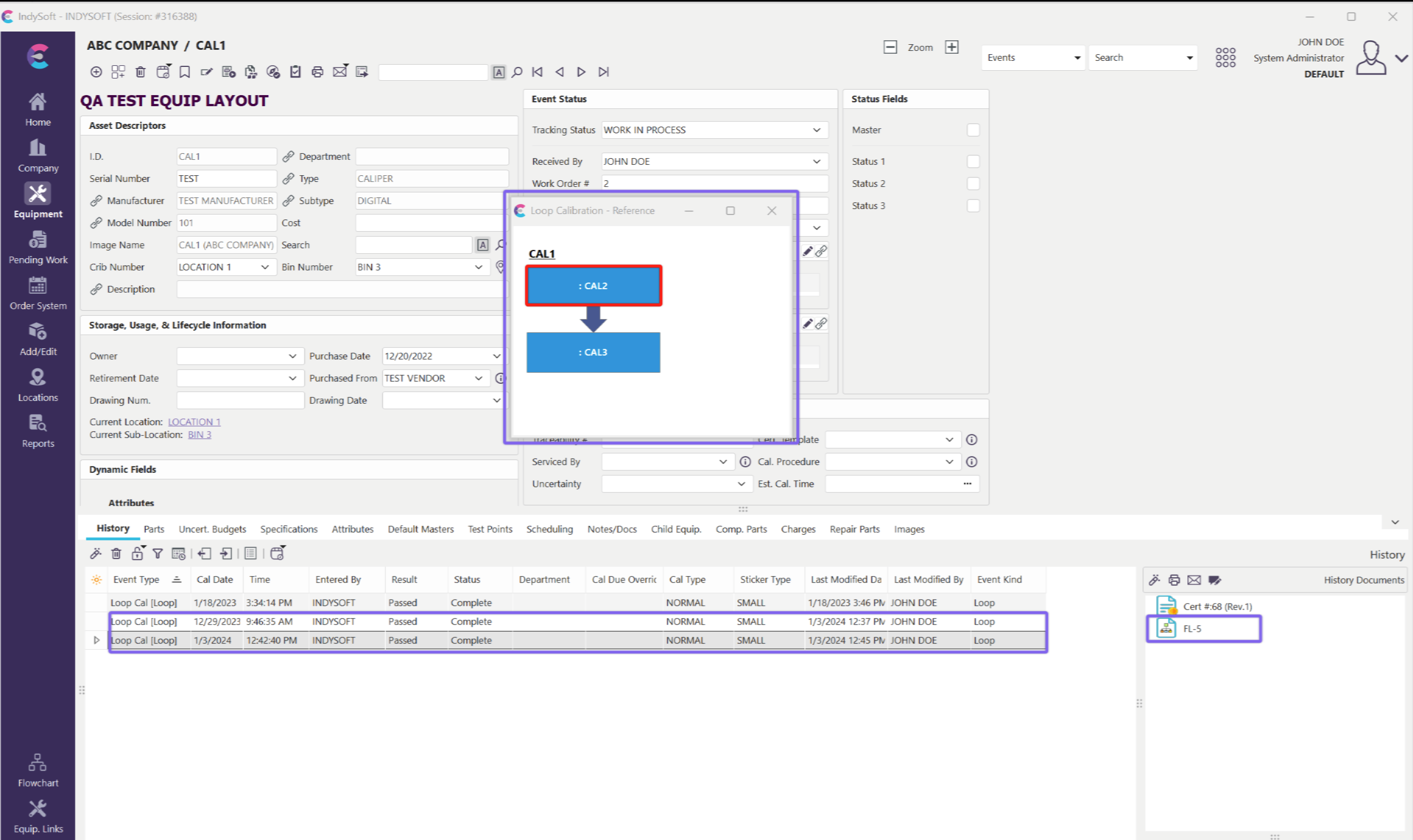Click the bookmark icon in the toolbar
The width and height of the screenshot is (1413, 840).
(185, 72)
